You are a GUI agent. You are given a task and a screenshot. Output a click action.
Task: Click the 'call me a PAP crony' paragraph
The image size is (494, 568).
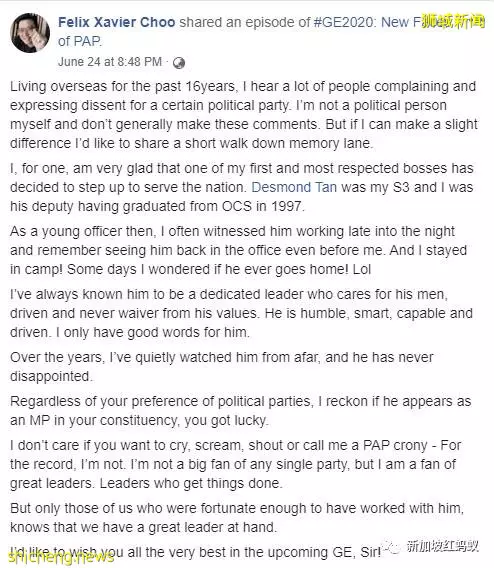(235, 464)
